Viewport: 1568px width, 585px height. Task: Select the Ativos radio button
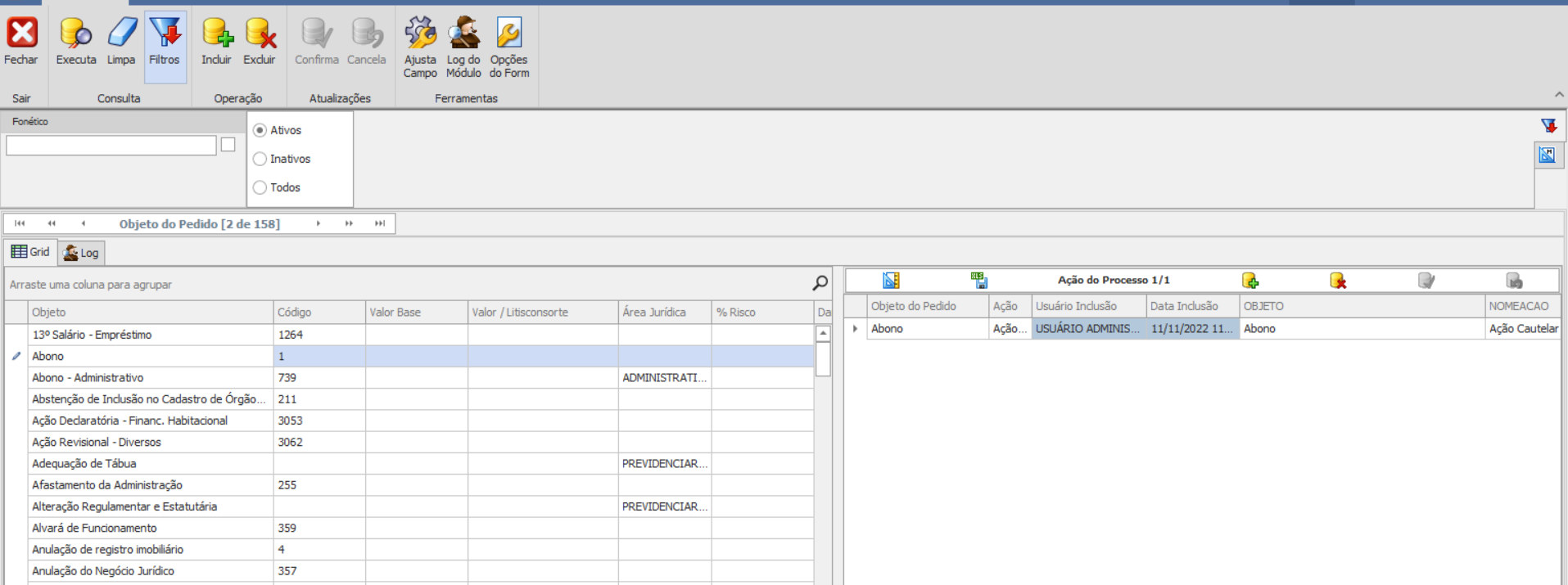click(260, 130)
